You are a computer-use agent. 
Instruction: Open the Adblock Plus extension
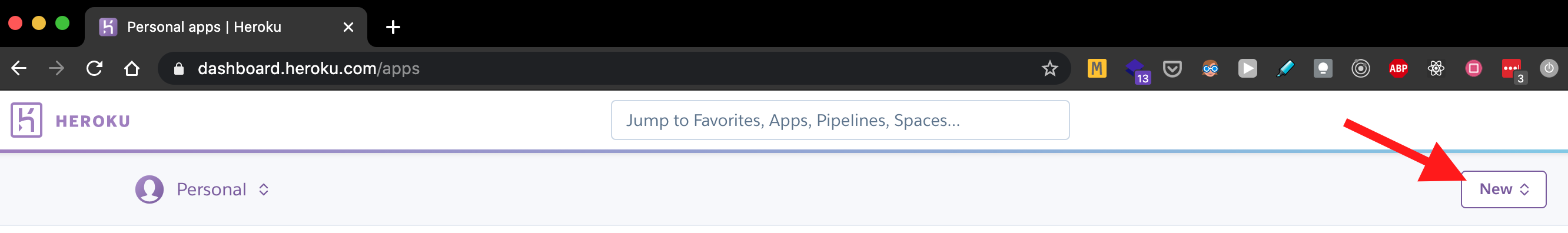1397,69
